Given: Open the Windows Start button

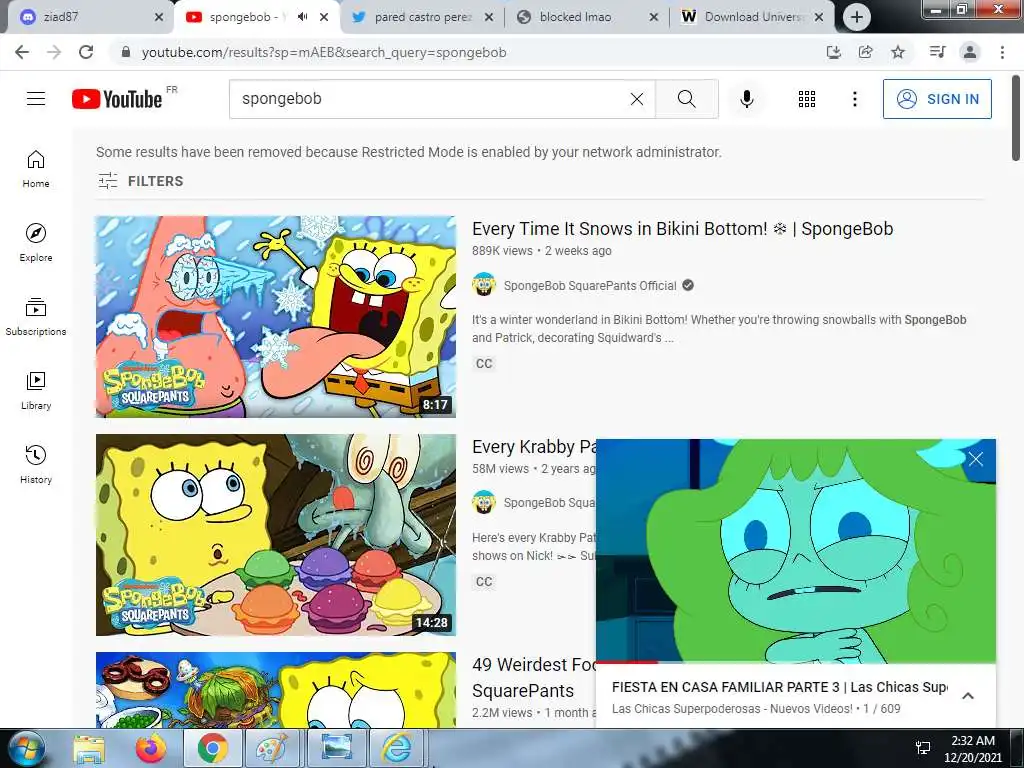Looking at the screenshot, I should 27,748.
